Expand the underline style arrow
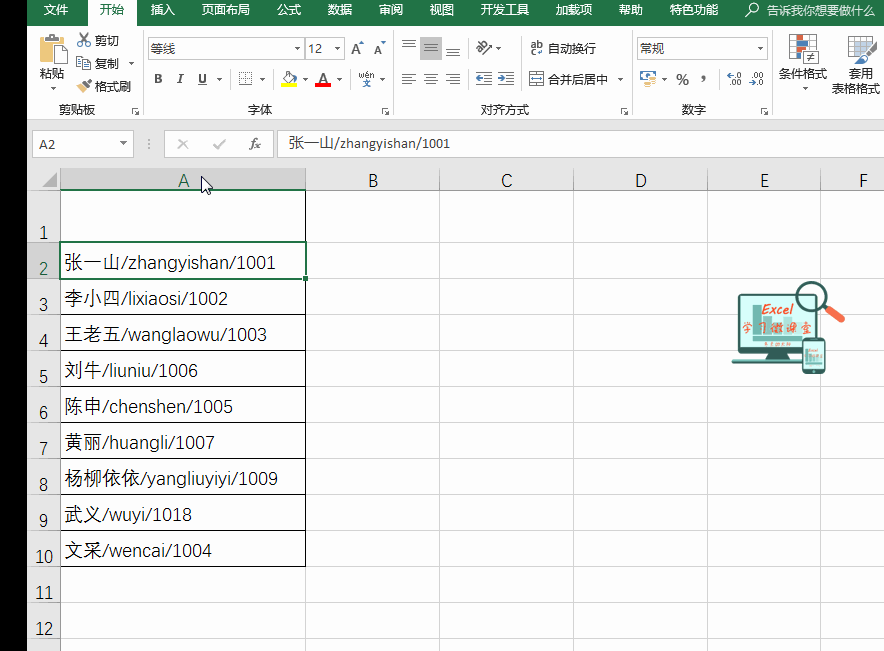The height and width of the screenshot is (651, 884). (219, 79)
